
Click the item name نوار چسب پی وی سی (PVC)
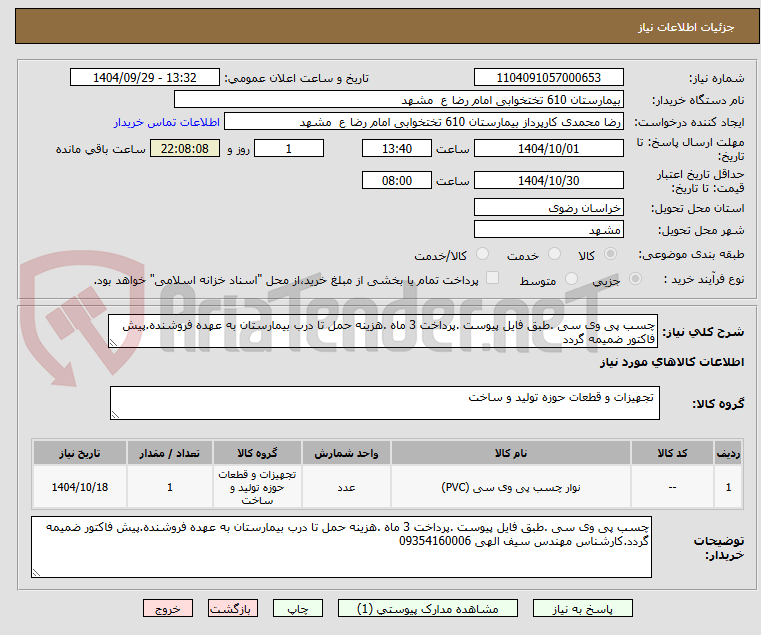(511, 487)
